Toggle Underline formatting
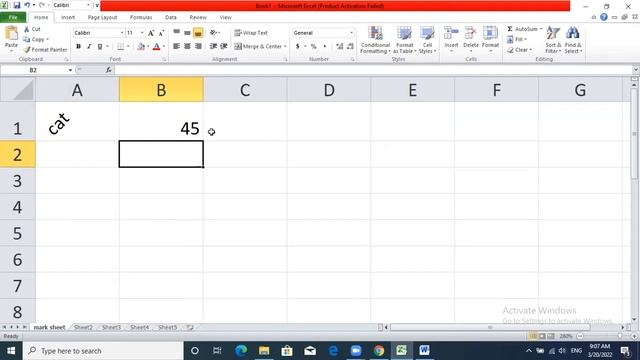Viewport: 640px width, 360px height. tap(100, 47)
